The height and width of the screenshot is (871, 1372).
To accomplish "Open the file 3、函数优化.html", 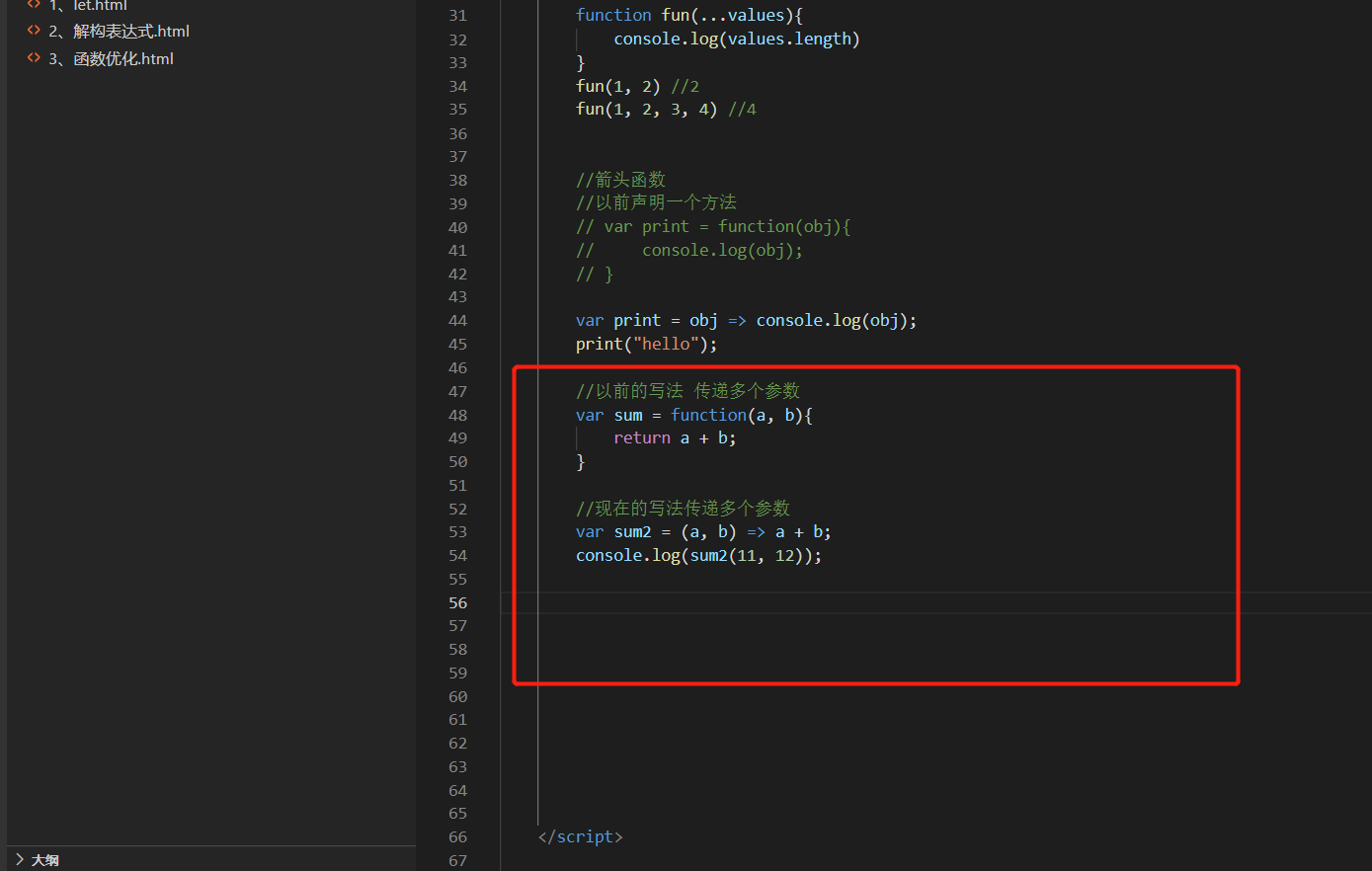I will pyautogui.click(x=111, y=59).
